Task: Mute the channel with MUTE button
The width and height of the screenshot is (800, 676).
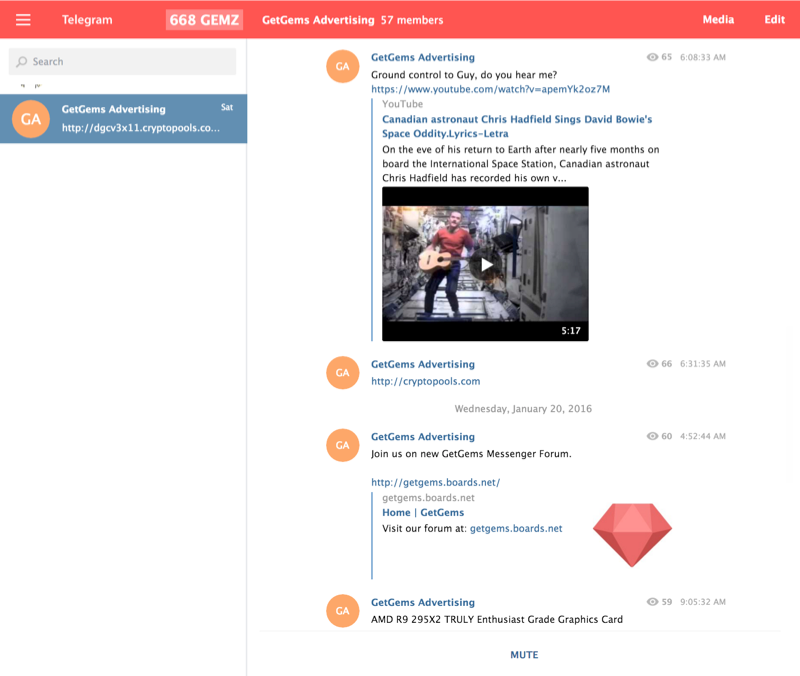Action: pyautogui.click(x=524, y=655)
